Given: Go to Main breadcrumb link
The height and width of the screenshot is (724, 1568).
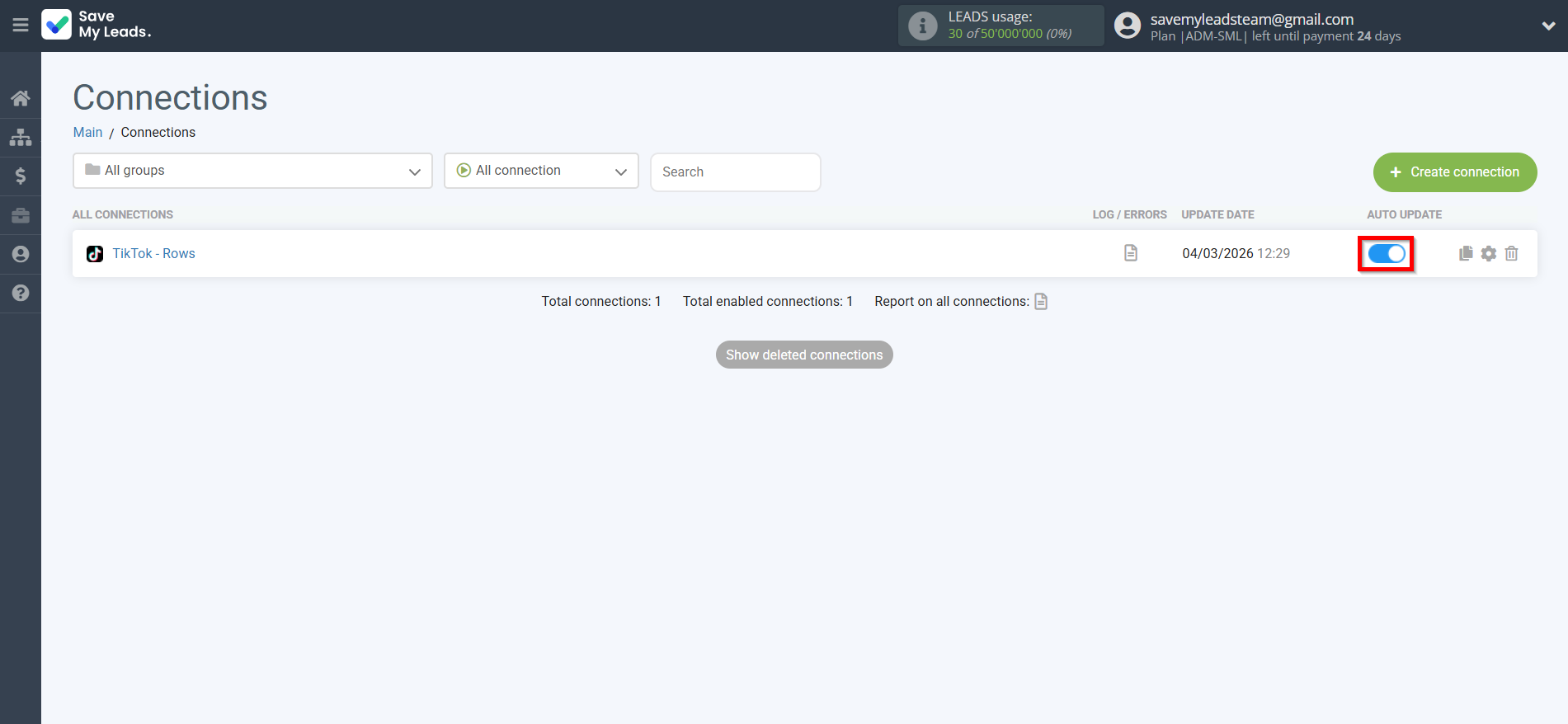Looking at the screenshot, I should point(87,132).
